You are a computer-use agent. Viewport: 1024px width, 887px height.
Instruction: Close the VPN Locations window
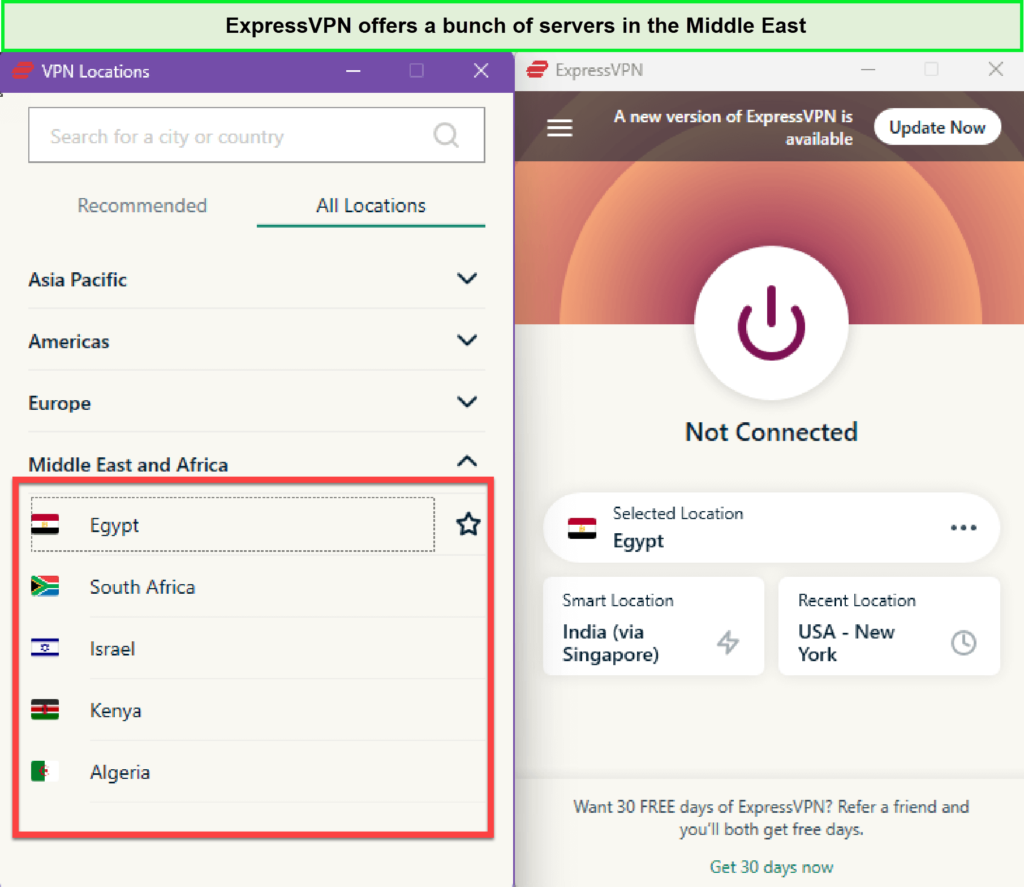pos(481,71)
